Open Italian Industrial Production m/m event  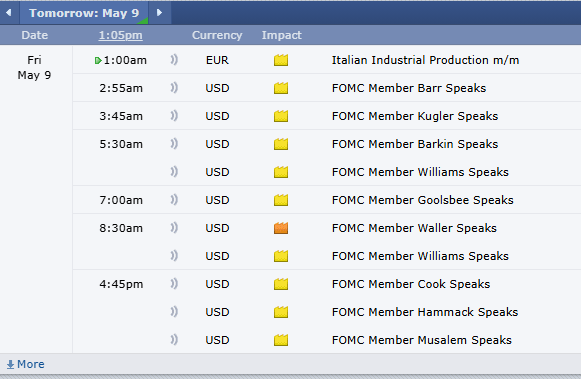(425, 60)
